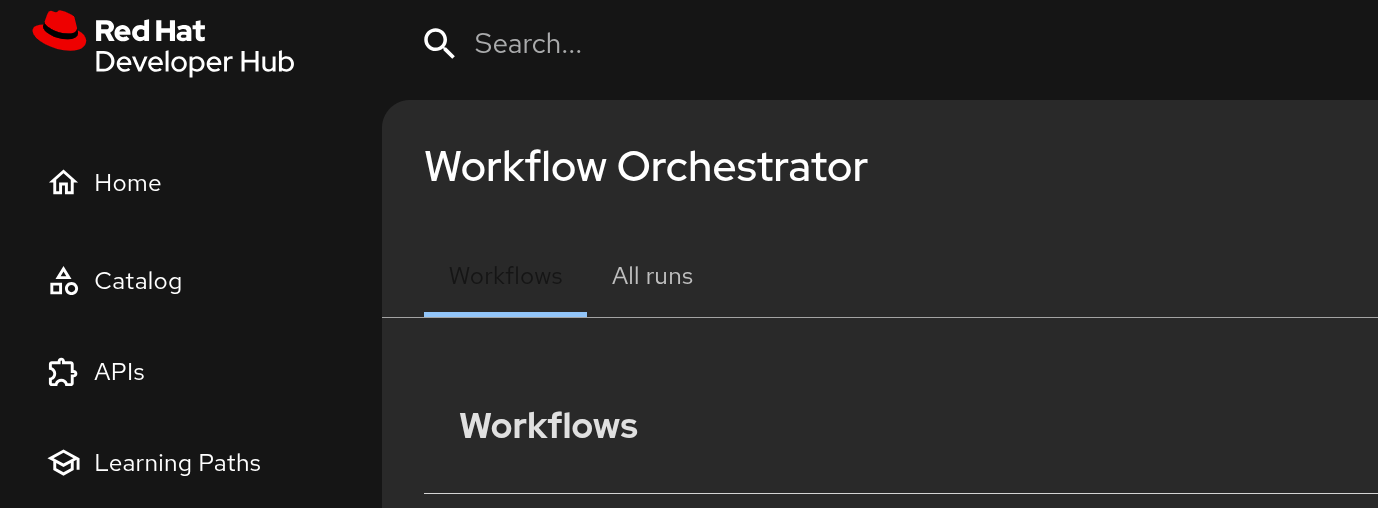Click the Home house icon
This screenshot has height=508, width=1378.
click(63, 183)
